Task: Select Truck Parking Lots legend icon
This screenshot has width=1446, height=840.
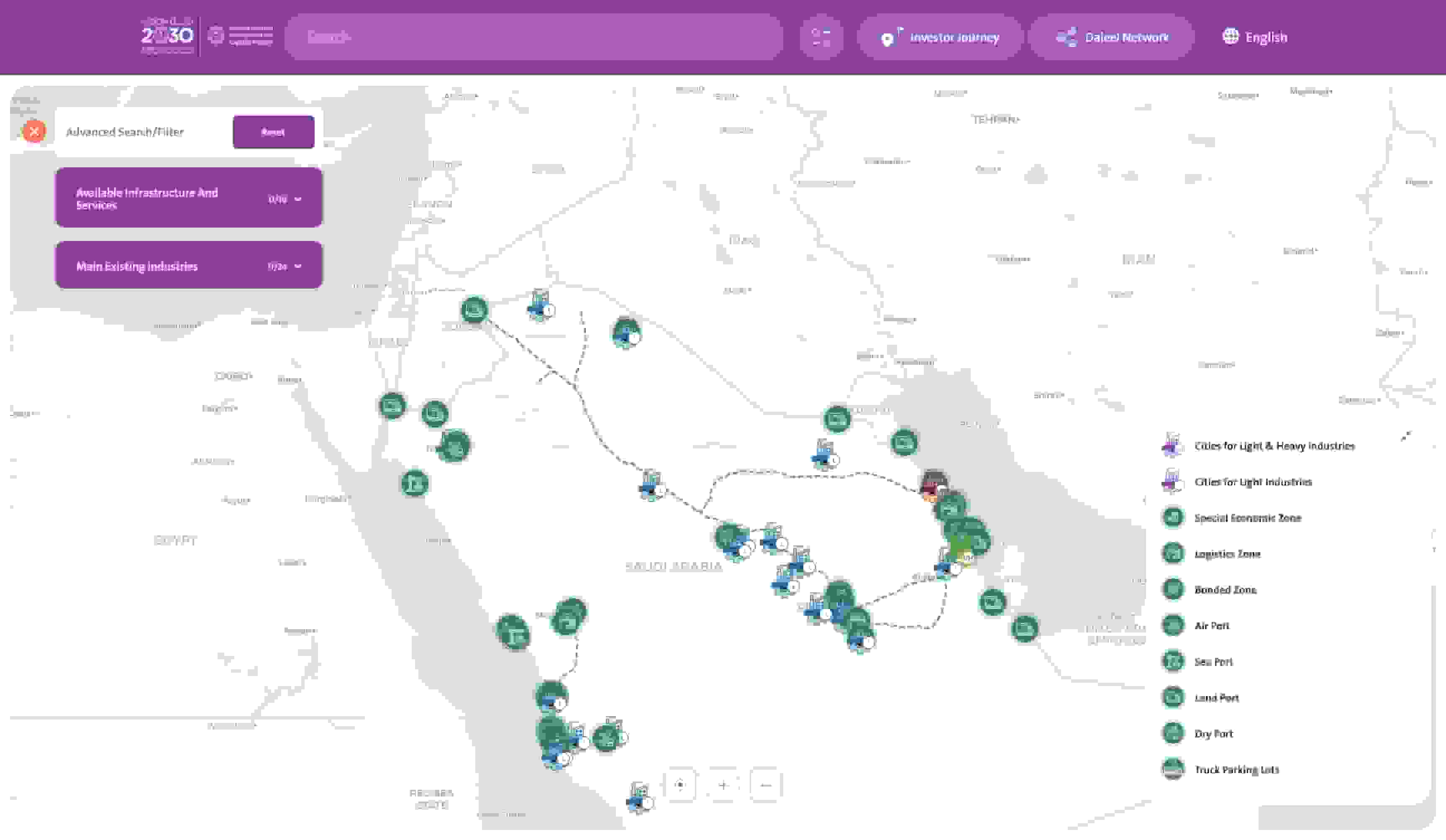Action: 1173,769
